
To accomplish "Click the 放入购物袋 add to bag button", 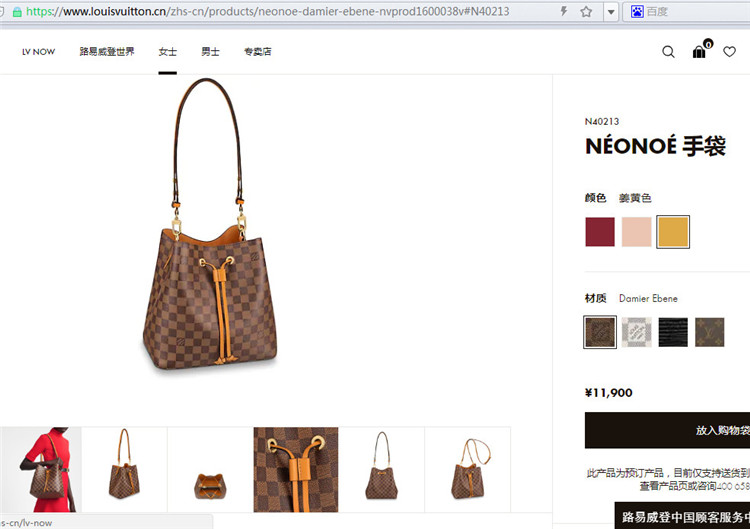I will click(667, 430).
